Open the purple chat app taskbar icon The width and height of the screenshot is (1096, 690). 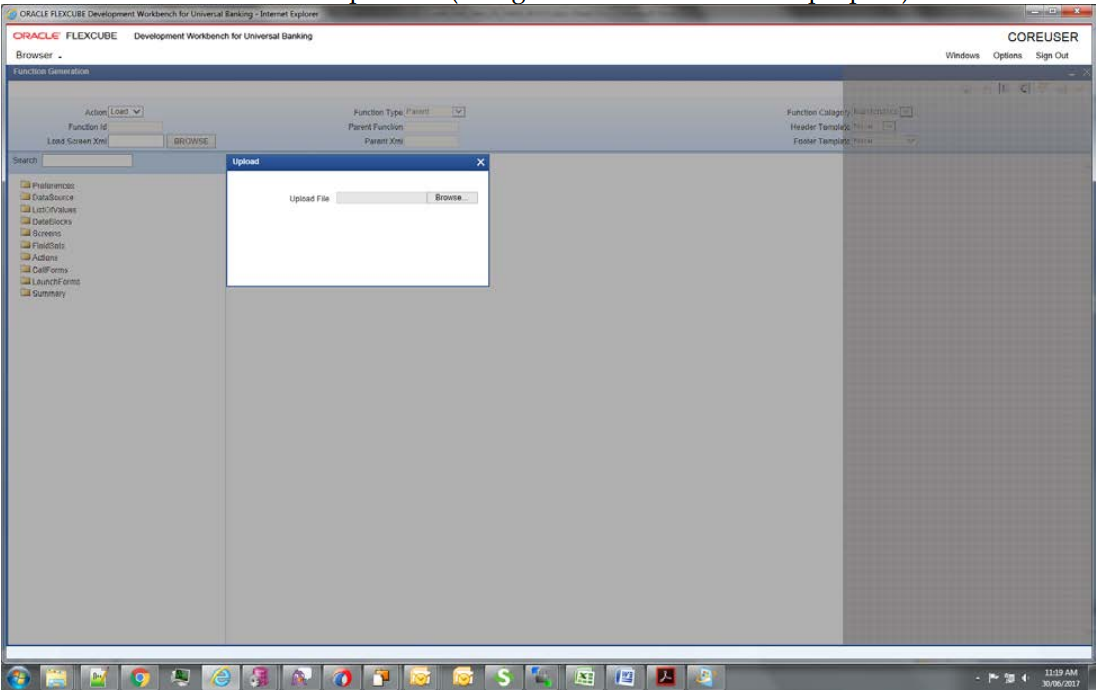coord(301,677)
